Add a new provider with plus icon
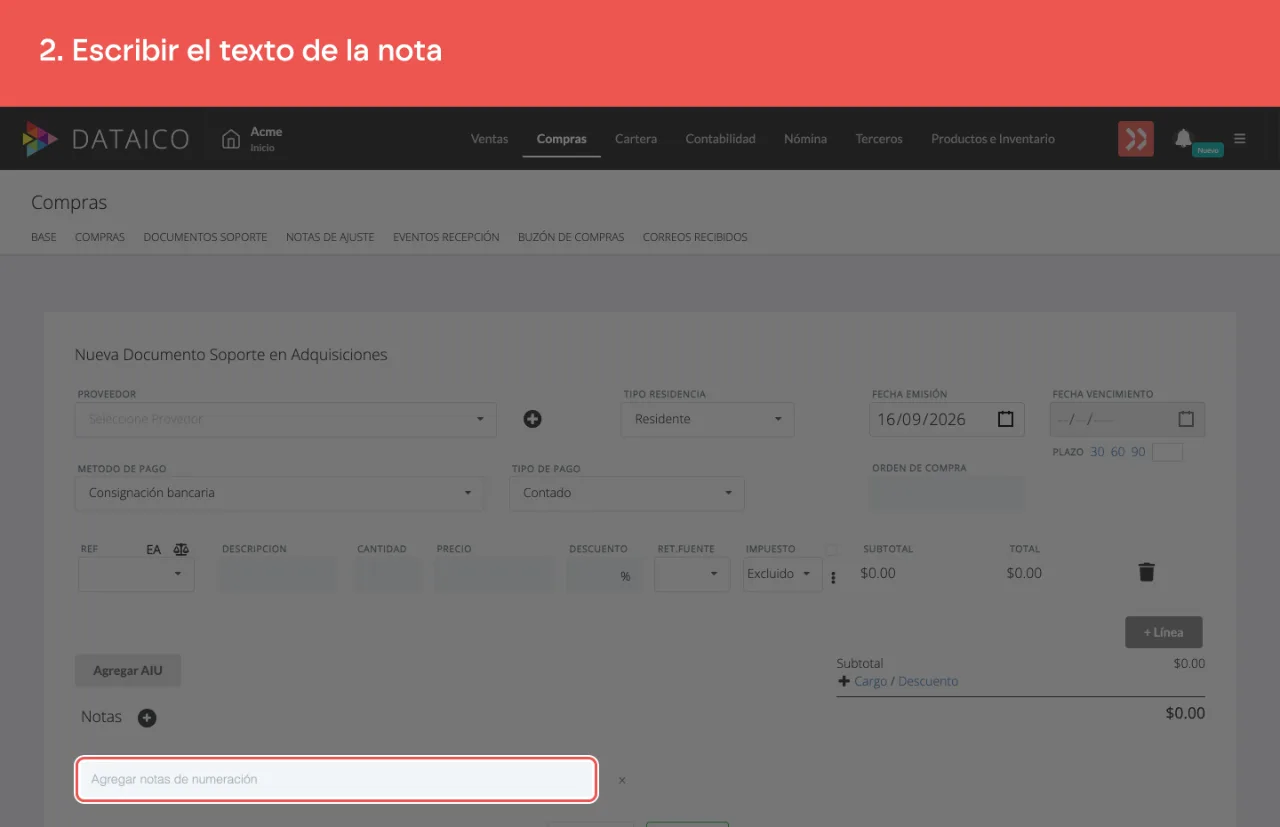1280x827 pixels. [x=533, y=419]
